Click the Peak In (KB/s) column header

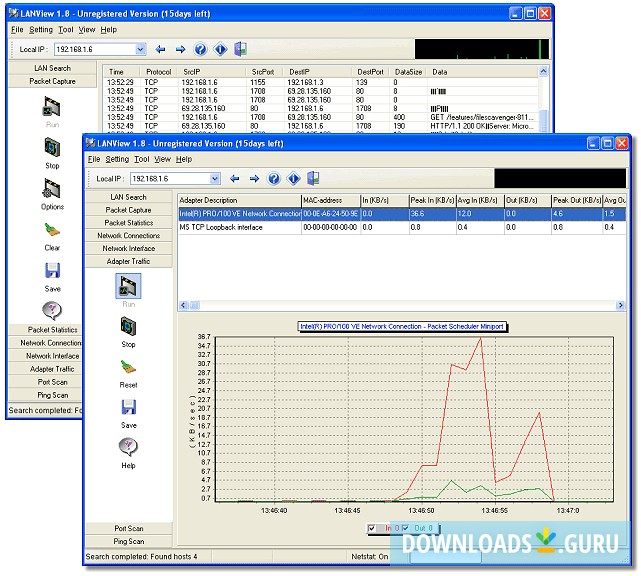click(x=432, y=200)
